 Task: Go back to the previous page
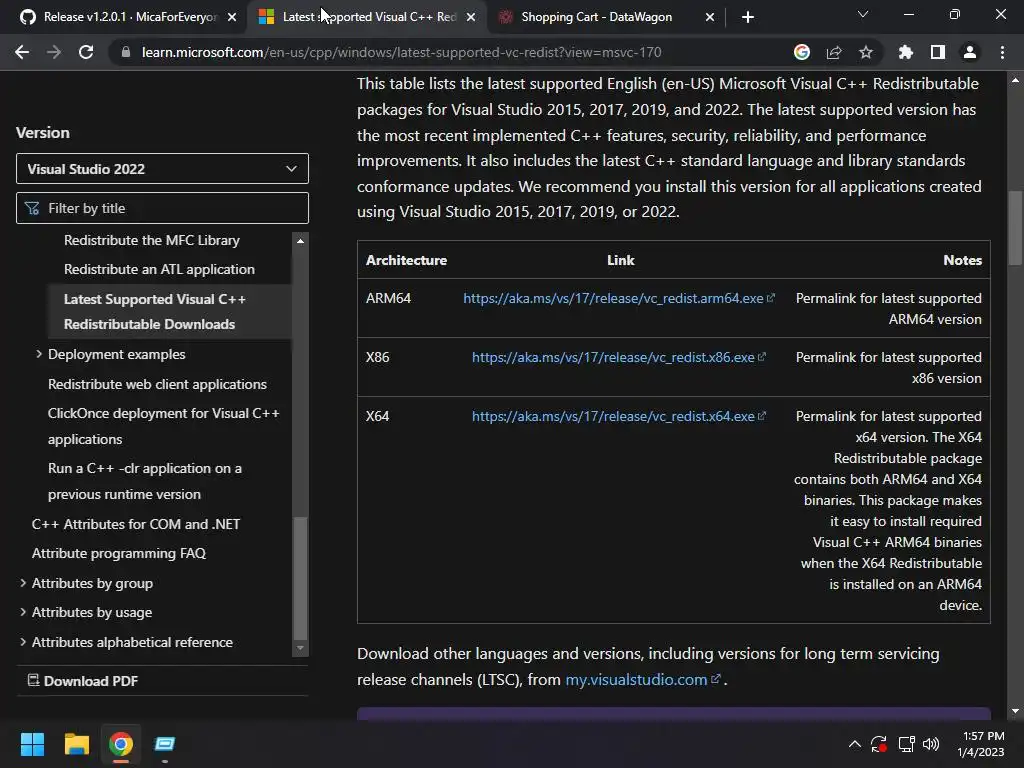click(22, 52)
